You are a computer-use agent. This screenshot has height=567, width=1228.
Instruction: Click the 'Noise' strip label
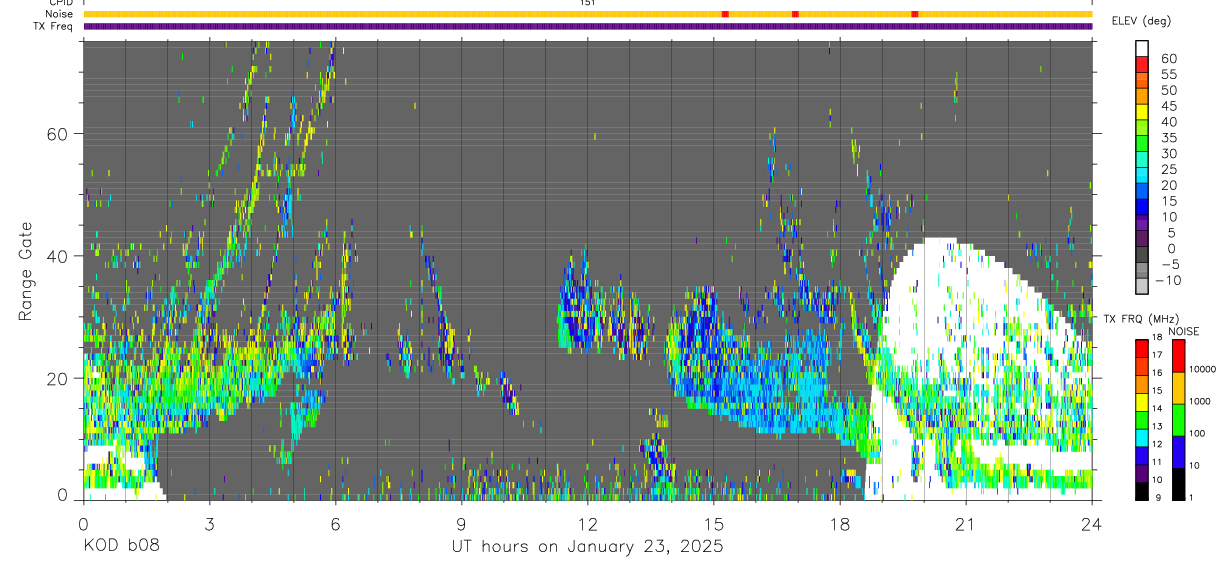(60, 14)
